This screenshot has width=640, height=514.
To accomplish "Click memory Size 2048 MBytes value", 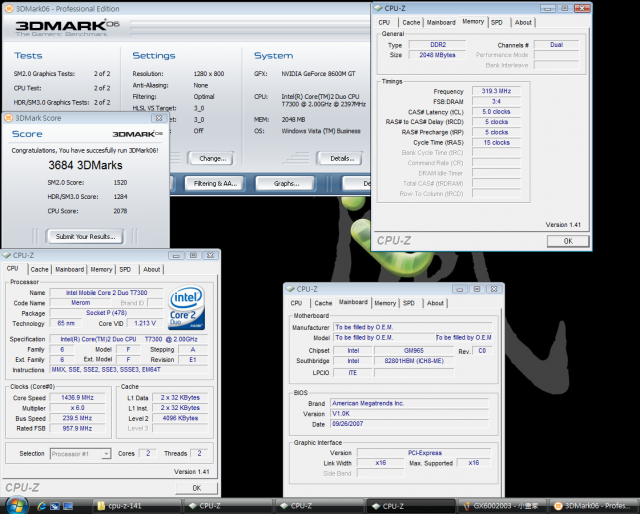I will click(438, 55).
